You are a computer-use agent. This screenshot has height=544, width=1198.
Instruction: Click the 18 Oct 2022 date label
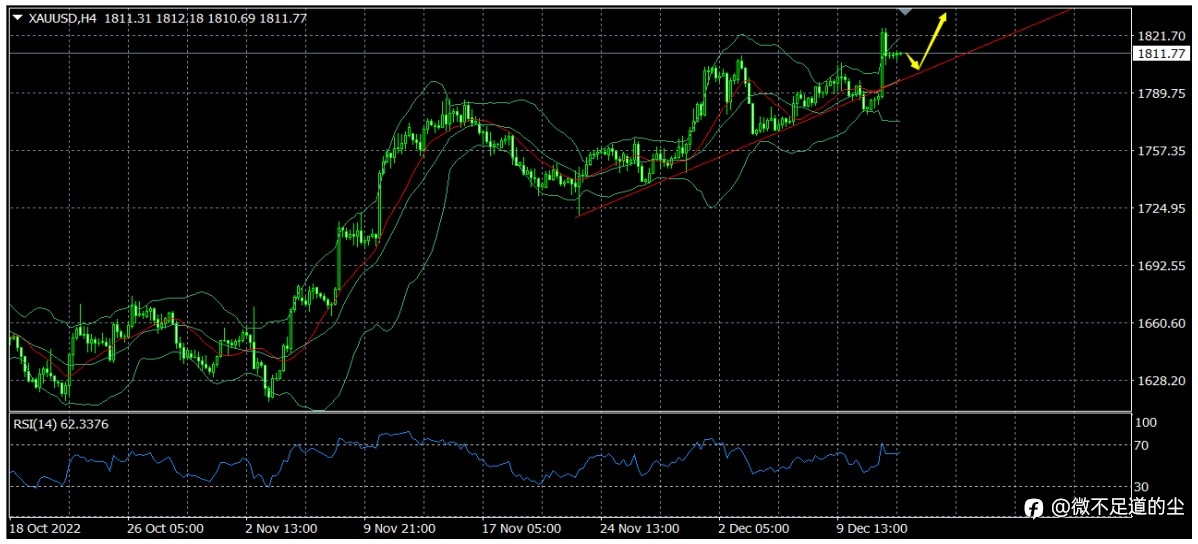coord(44,529)
